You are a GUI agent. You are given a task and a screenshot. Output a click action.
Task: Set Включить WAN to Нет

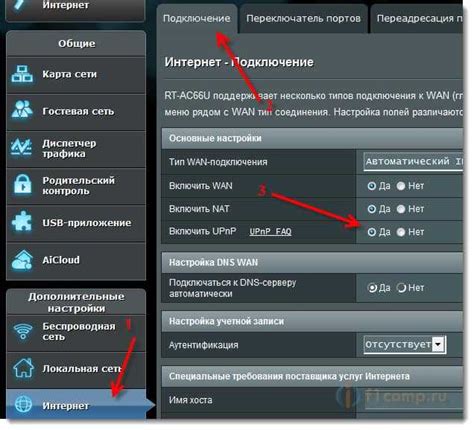(x=401, y=186)
